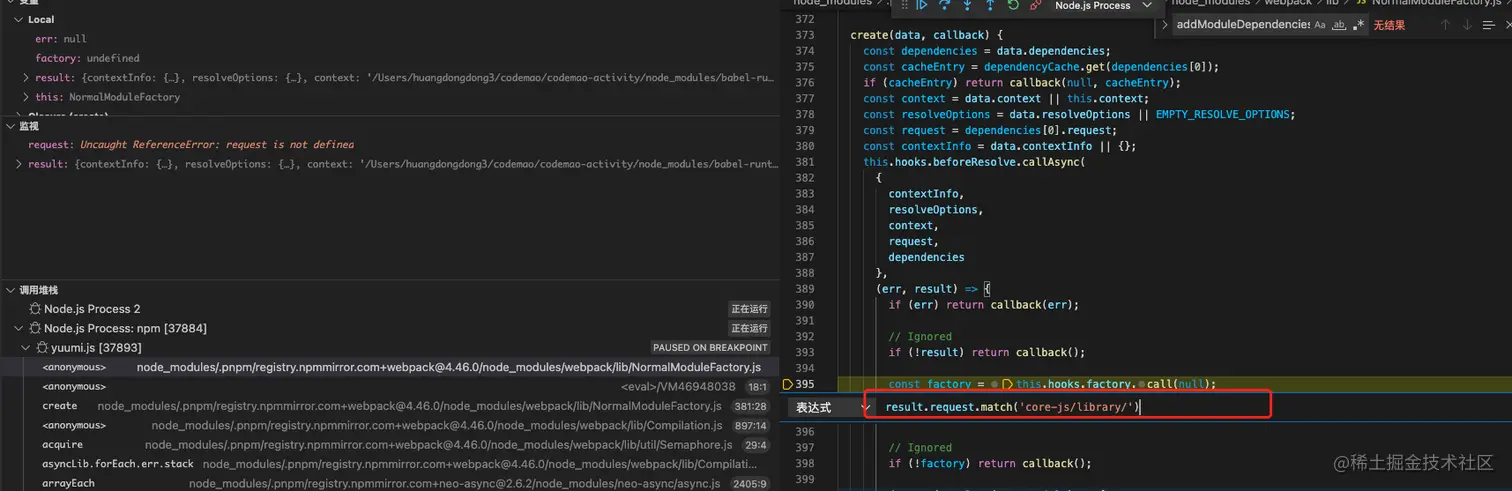The width and height of the screenshot is (1512, 491).
Task: Select the asyncLib.forEach.err.stack frame
Action: 390,464
